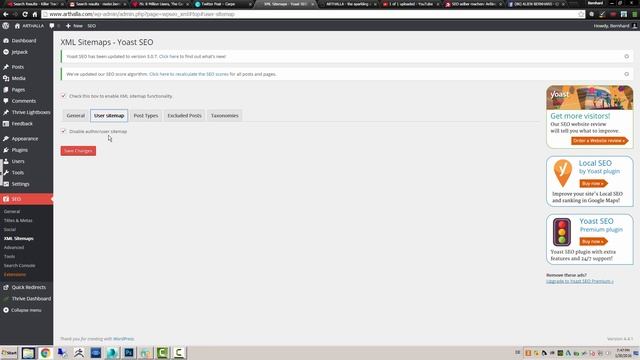The image size is (640, 360).
Task: Select the SEO menu in sidebar
Action: (x=26, y=199)
